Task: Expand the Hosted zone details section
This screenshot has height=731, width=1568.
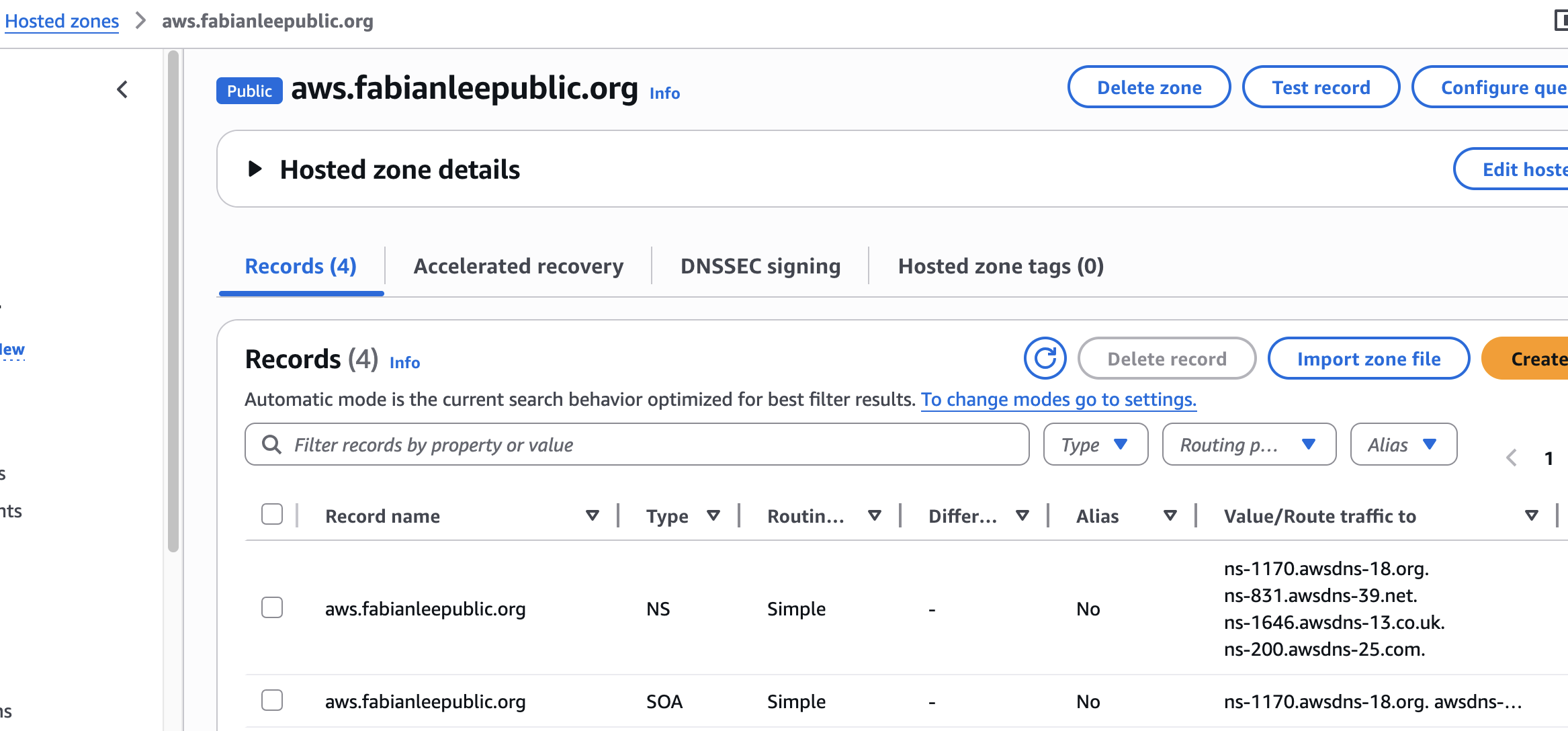Action: pyautogui.click(x=255, y=169)
